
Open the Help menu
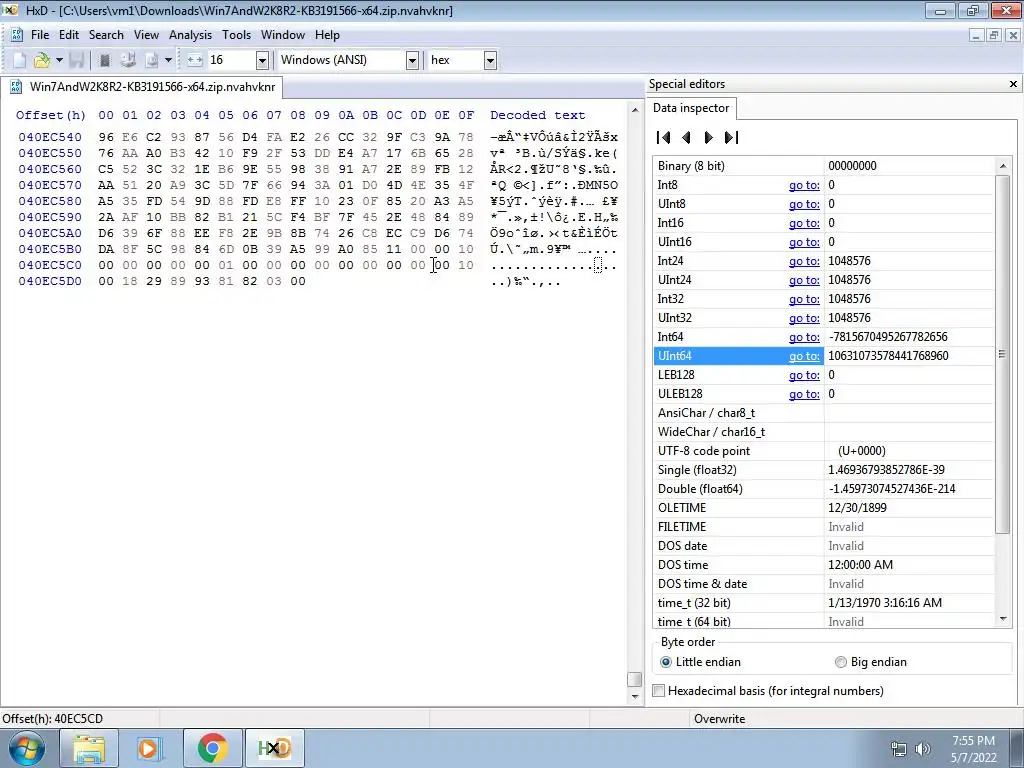[327, 35]
